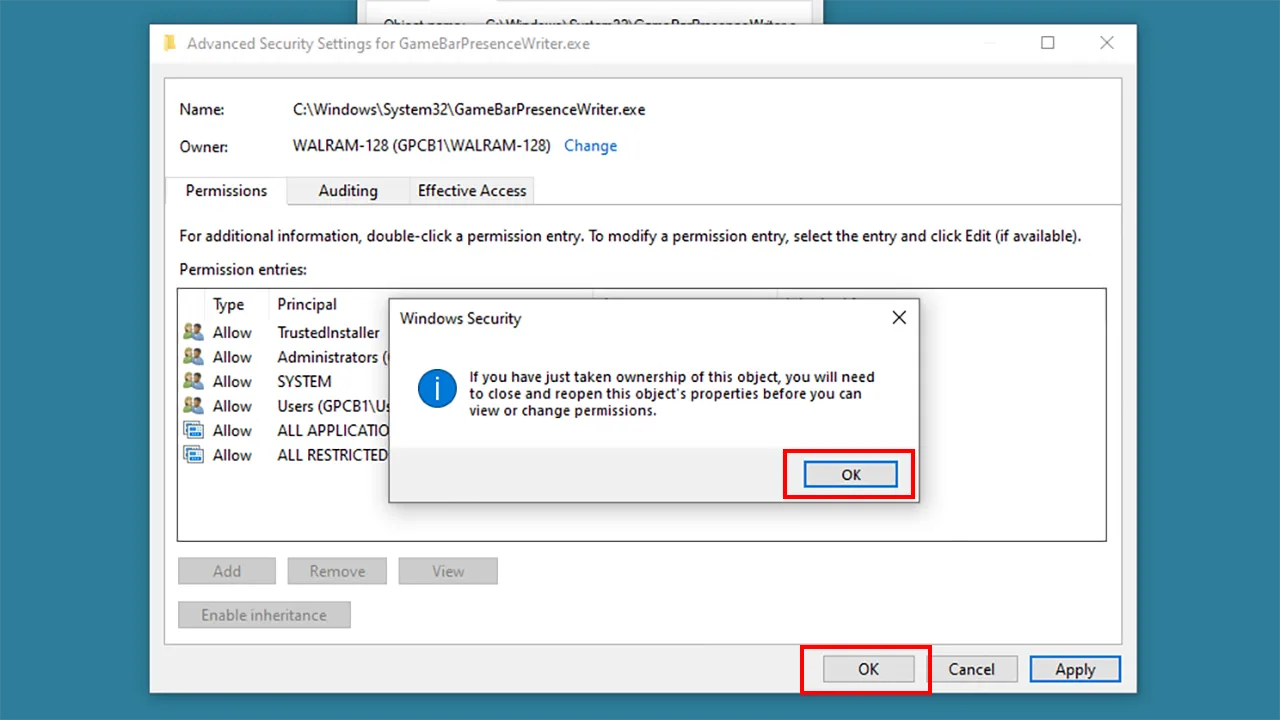Click the 'For additional information' instruction text
The height and width of the screenshot is (720, 1280).
630,237
